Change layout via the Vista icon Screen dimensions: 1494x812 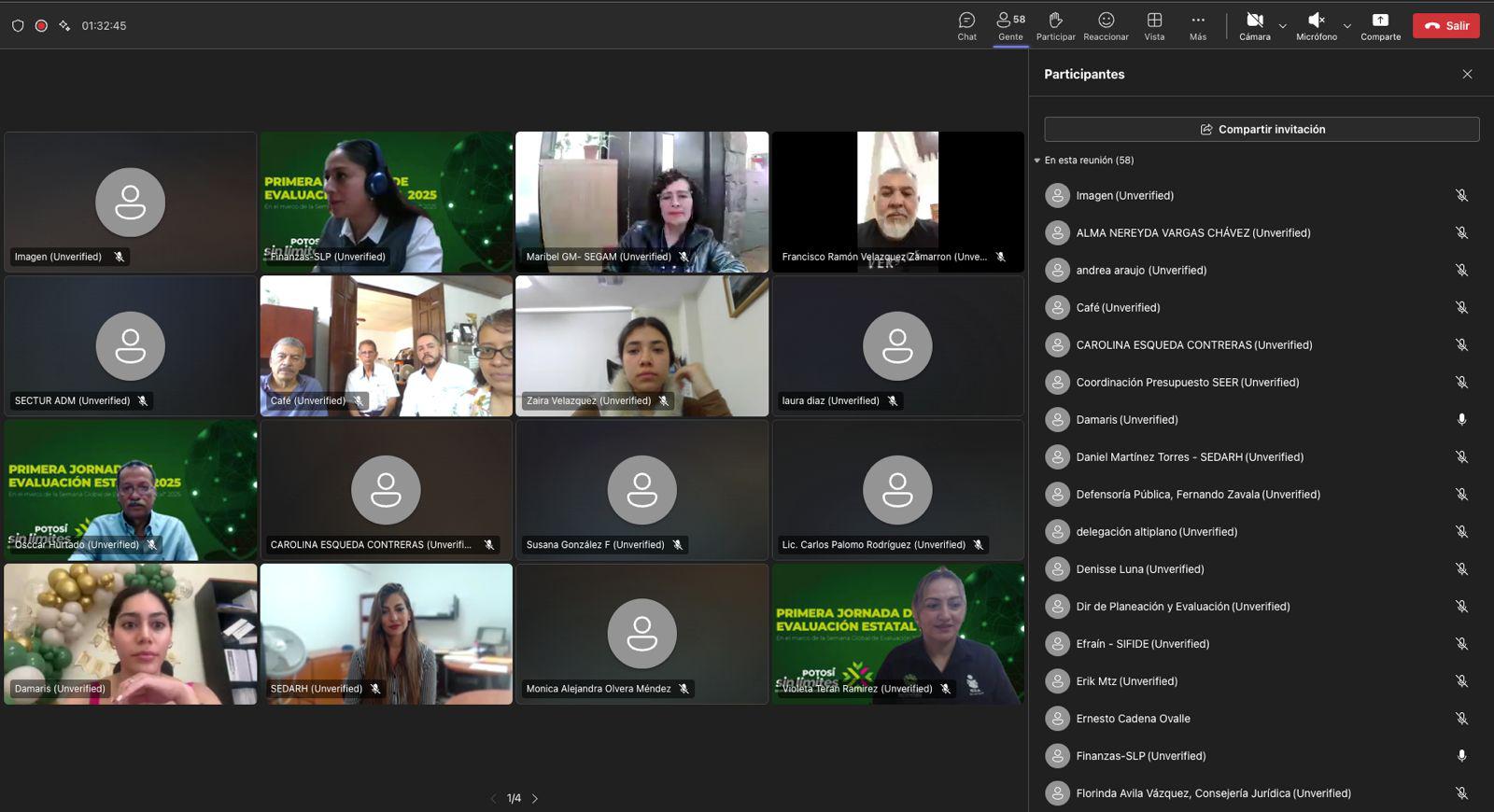coord(1154,25)
